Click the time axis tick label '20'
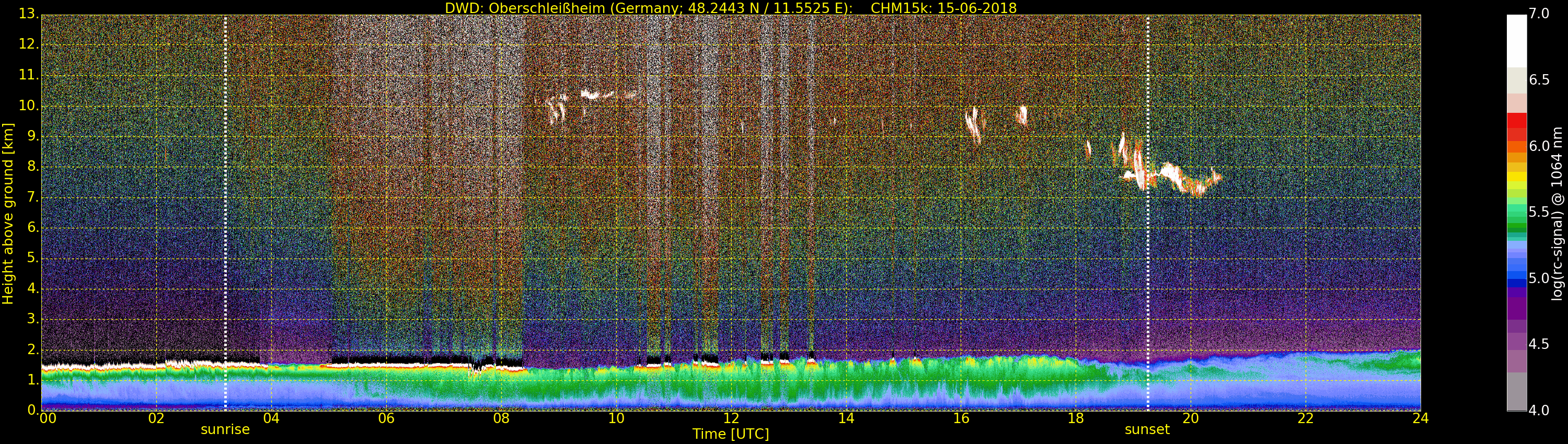Image resolution: width=1568 pixels, height=444 pixels. pos(1191,418)
